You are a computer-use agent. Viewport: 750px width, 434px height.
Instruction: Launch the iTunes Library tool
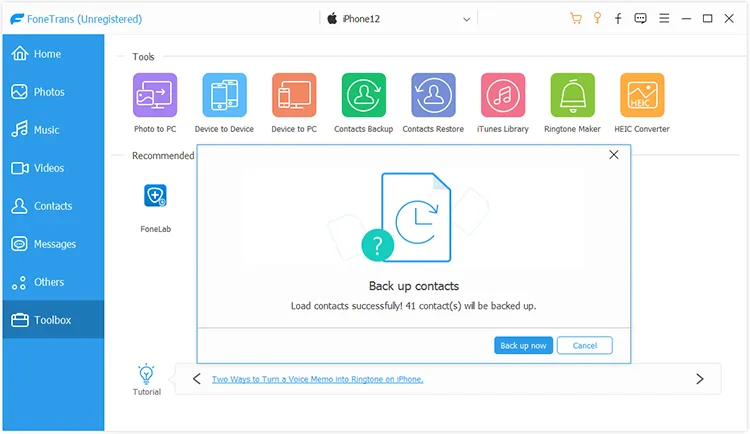pyautogui.click(x=503, y=95)
